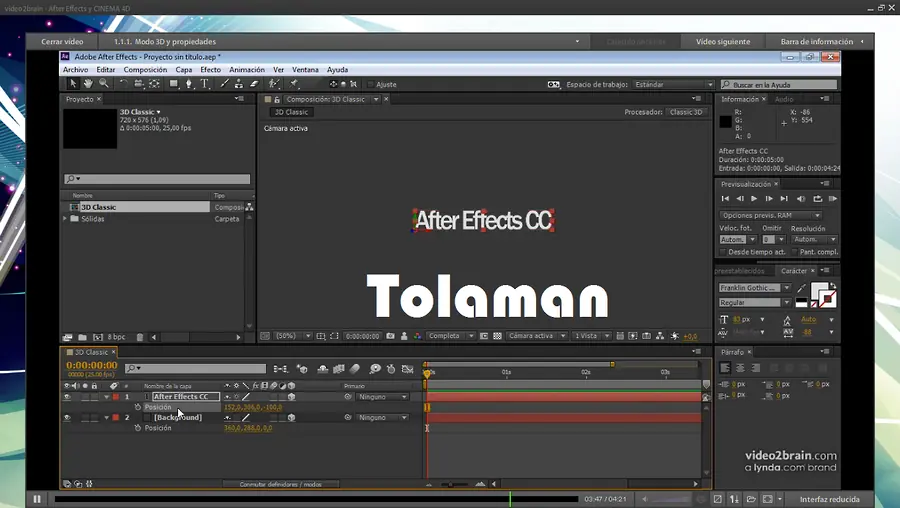
Task: Click the timeline zoom slider
Action: click(455, 484)
